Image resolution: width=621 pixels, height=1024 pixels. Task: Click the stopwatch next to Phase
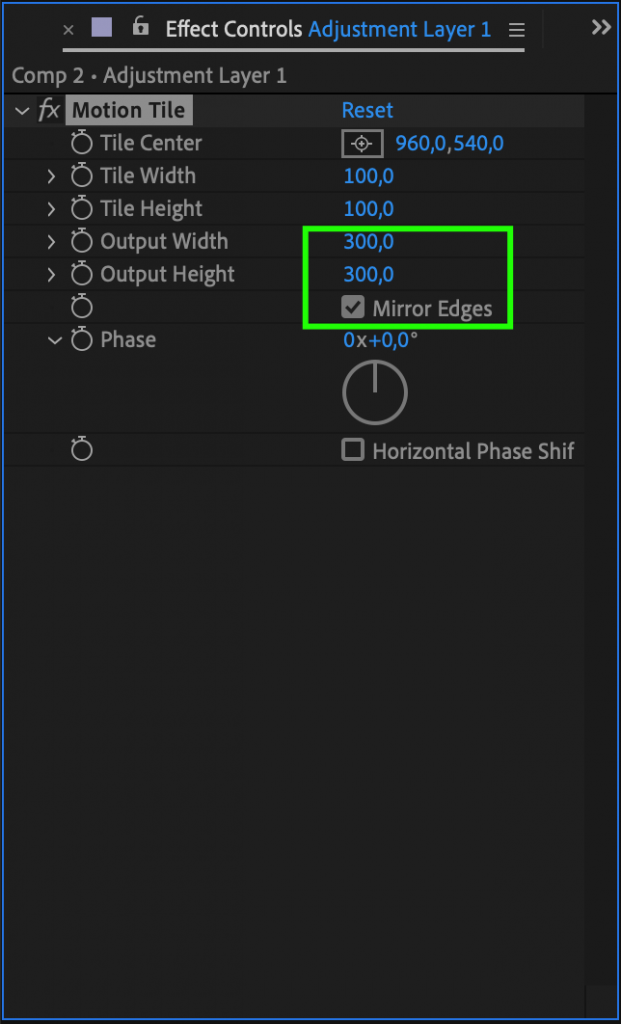pos(80,340)
